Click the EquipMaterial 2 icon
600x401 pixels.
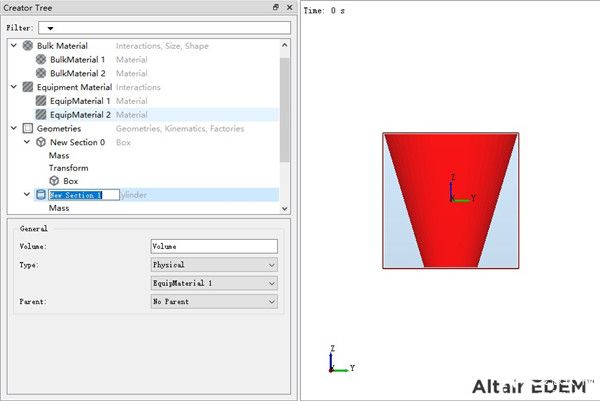pyautogui.click(x=41, y=114)
